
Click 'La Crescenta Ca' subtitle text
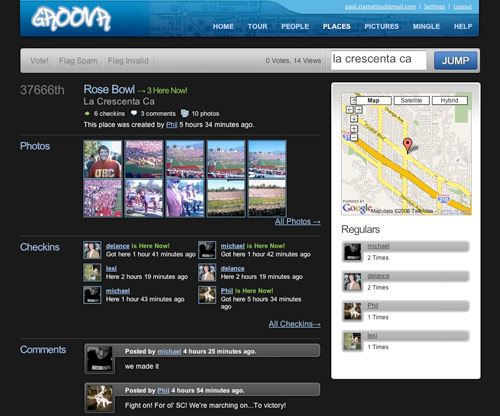coord(119,101)
